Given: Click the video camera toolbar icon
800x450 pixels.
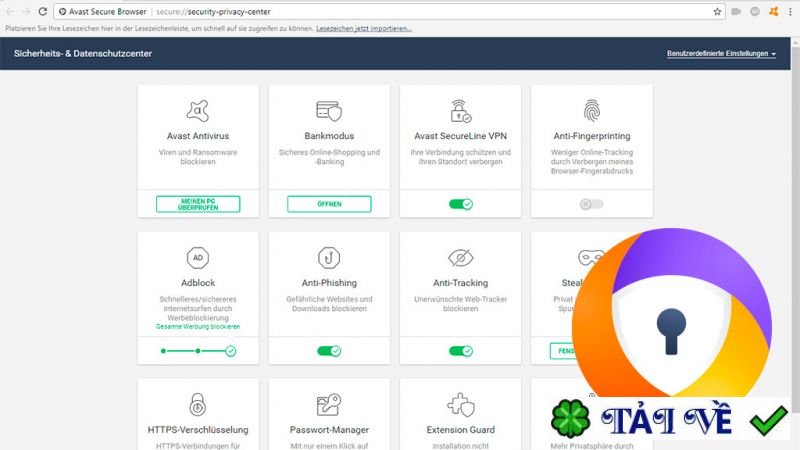Looking at the screenshot, I should tap(736, 11).
